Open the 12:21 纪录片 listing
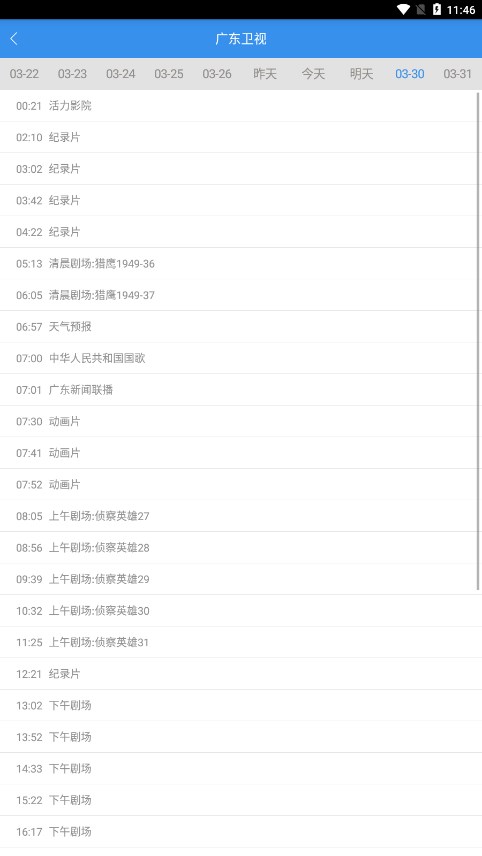Image resolution: width=482 pixels, height=856 pixels. pyautogui.click(x=241, y=674)
